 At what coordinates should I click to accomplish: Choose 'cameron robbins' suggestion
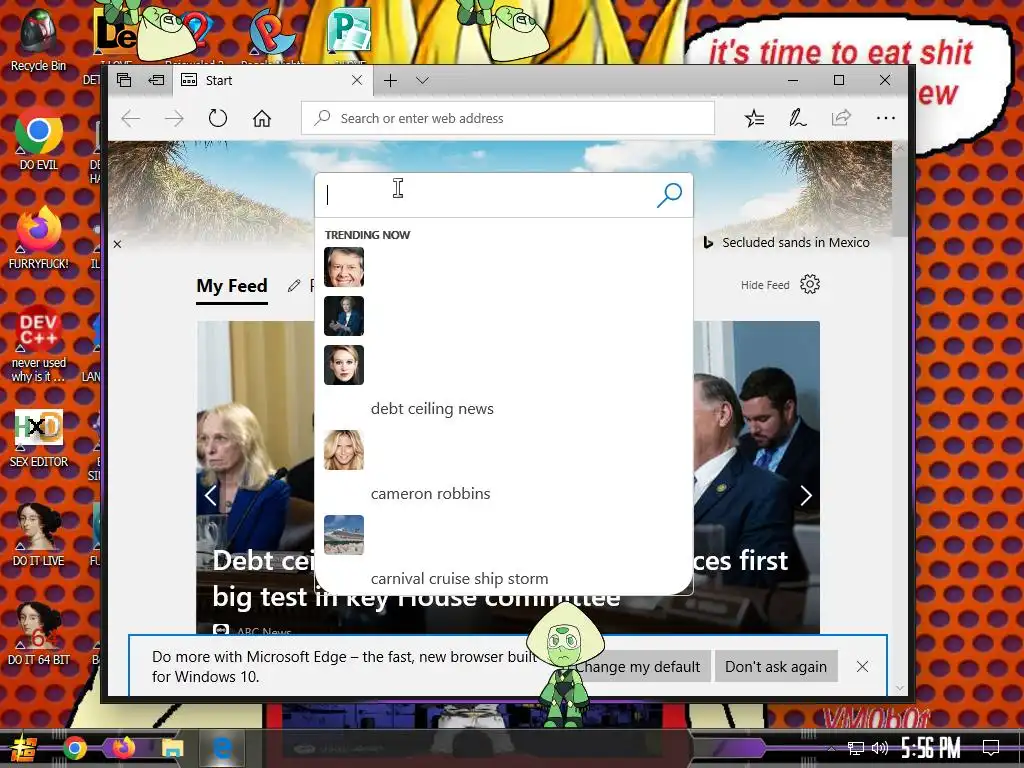pos(430,494)
